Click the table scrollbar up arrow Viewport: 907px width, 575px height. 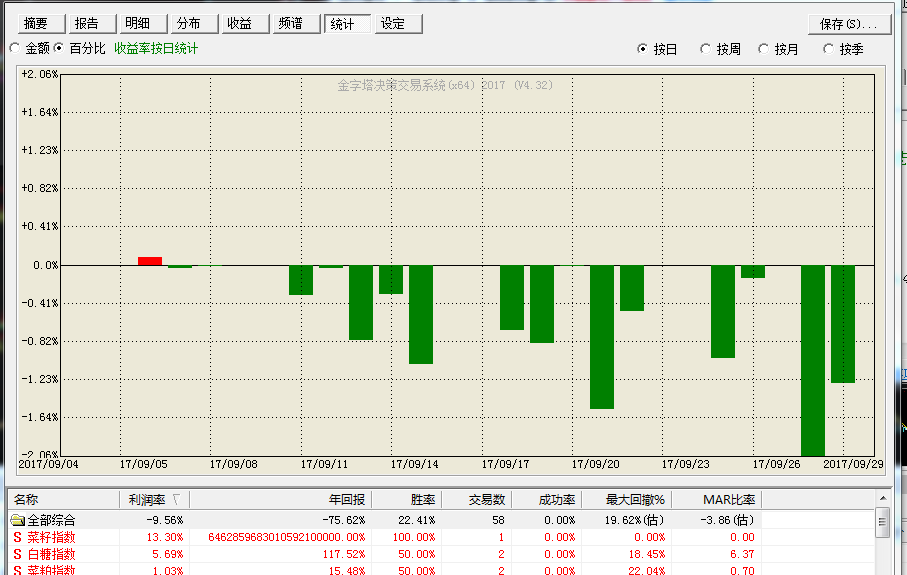[882, 517]
